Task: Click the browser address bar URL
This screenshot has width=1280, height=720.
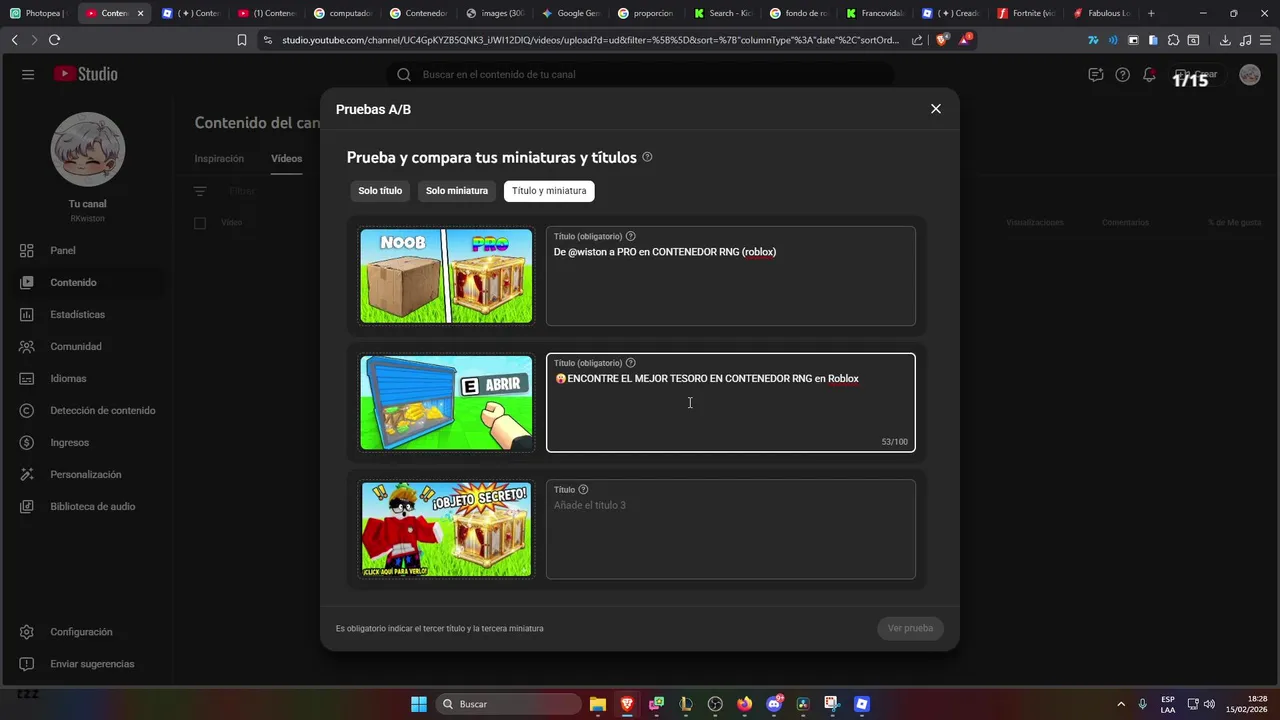Action: click(590, 40)
